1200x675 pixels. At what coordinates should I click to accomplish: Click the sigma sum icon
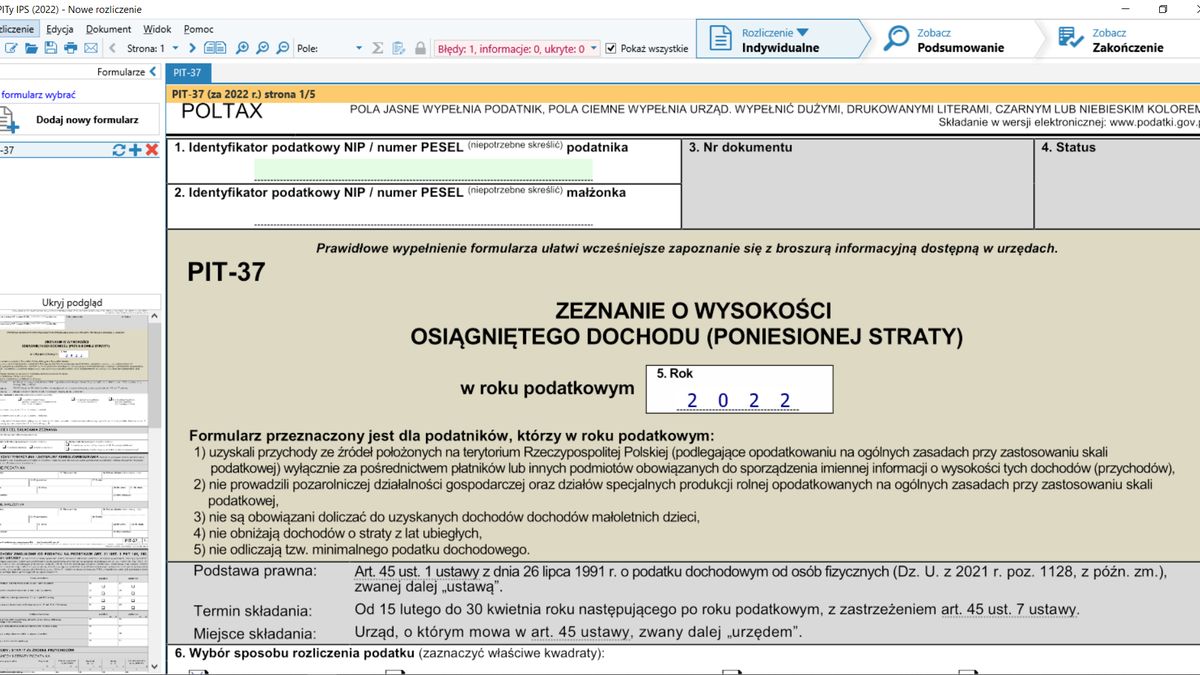376,48
